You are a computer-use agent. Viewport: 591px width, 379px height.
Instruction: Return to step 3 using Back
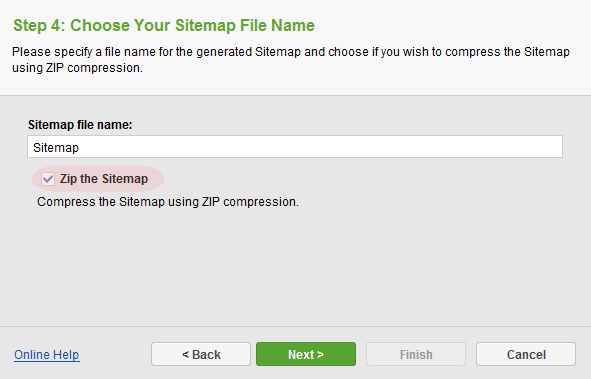(201, 354)
